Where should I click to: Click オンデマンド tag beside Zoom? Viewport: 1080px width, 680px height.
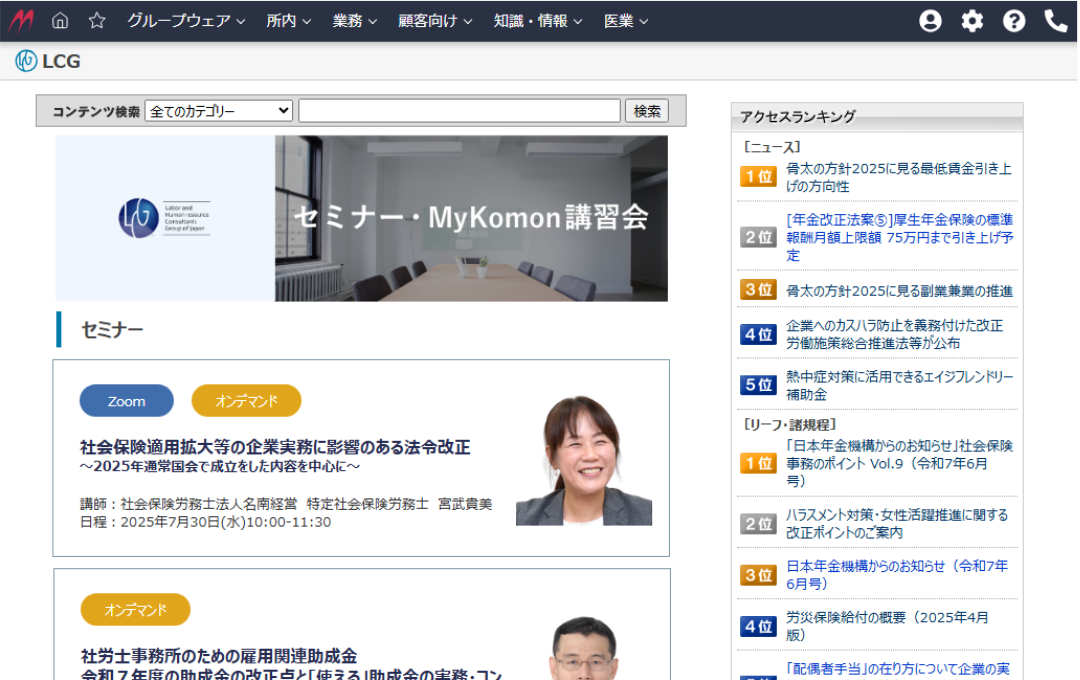(x=247, y=401)
